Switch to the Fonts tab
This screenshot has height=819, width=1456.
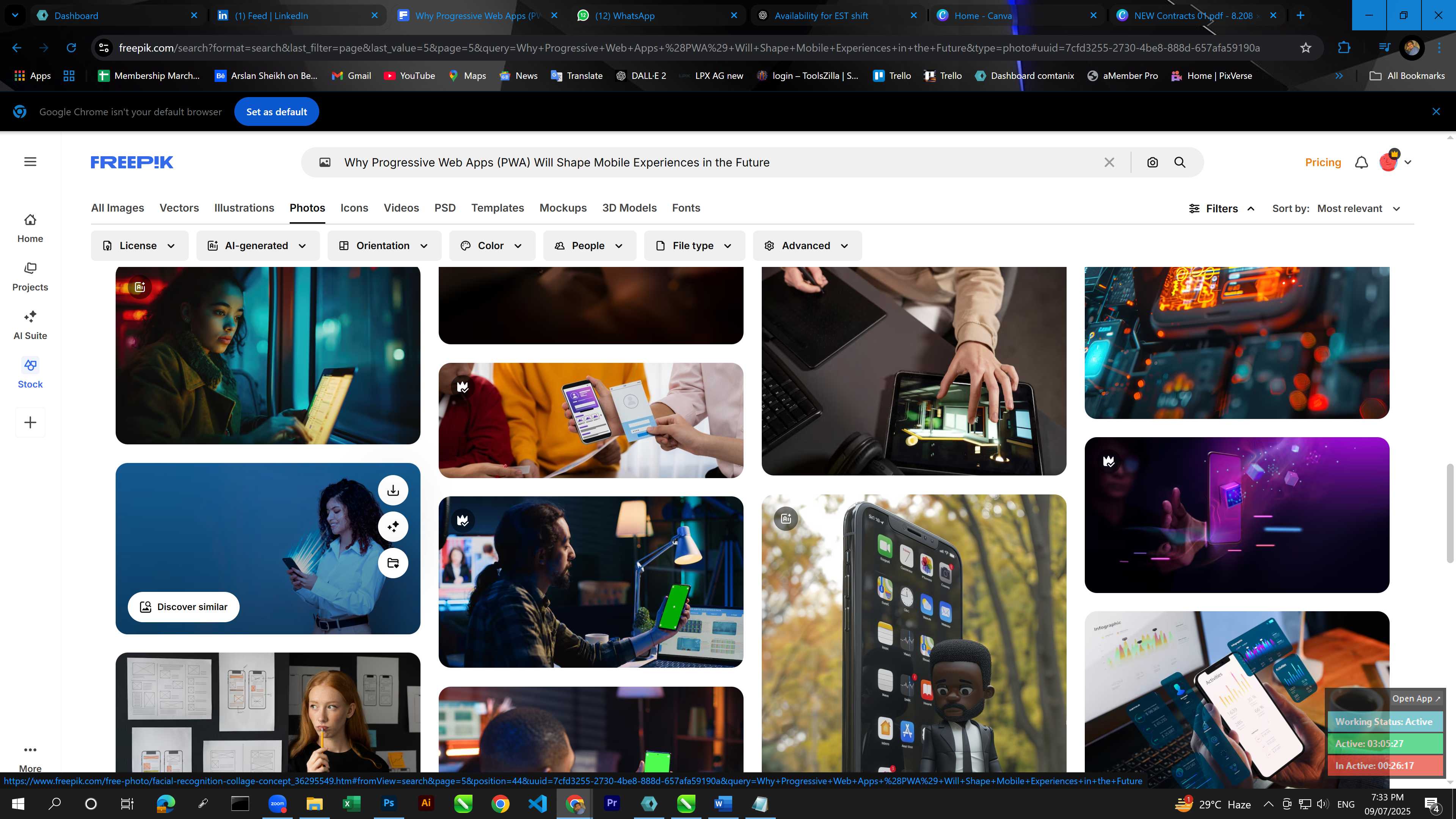pyautogui.click(x=686, y=207)
